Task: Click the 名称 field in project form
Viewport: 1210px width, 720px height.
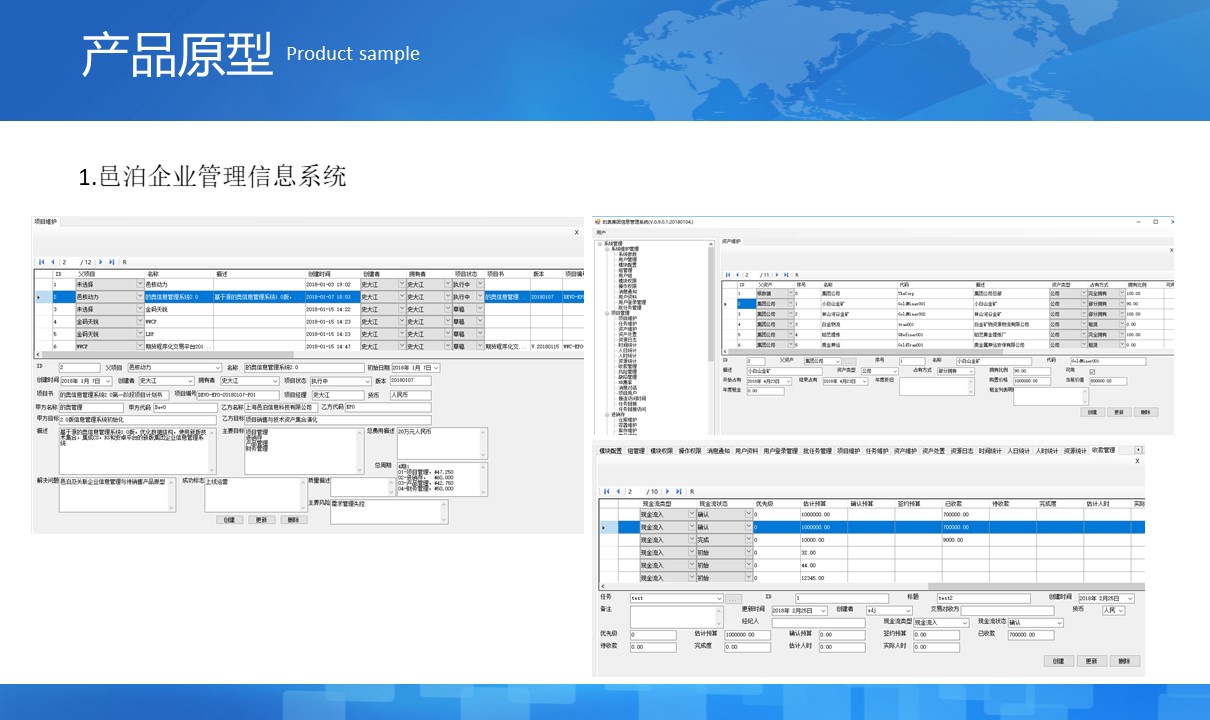Action: [x=304, y=367]
